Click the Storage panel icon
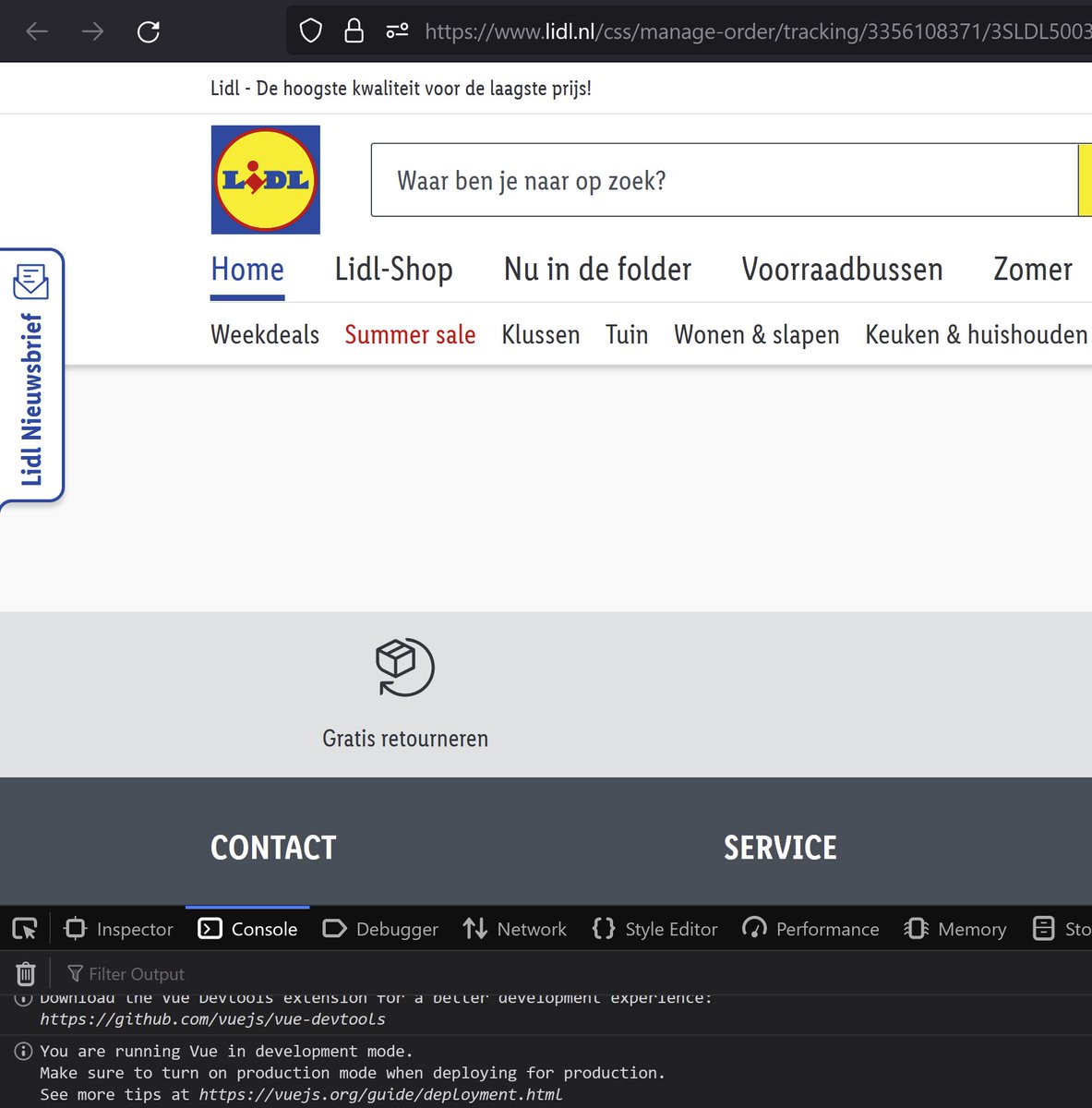Screen dimensions: 1092x1108 1044,929
